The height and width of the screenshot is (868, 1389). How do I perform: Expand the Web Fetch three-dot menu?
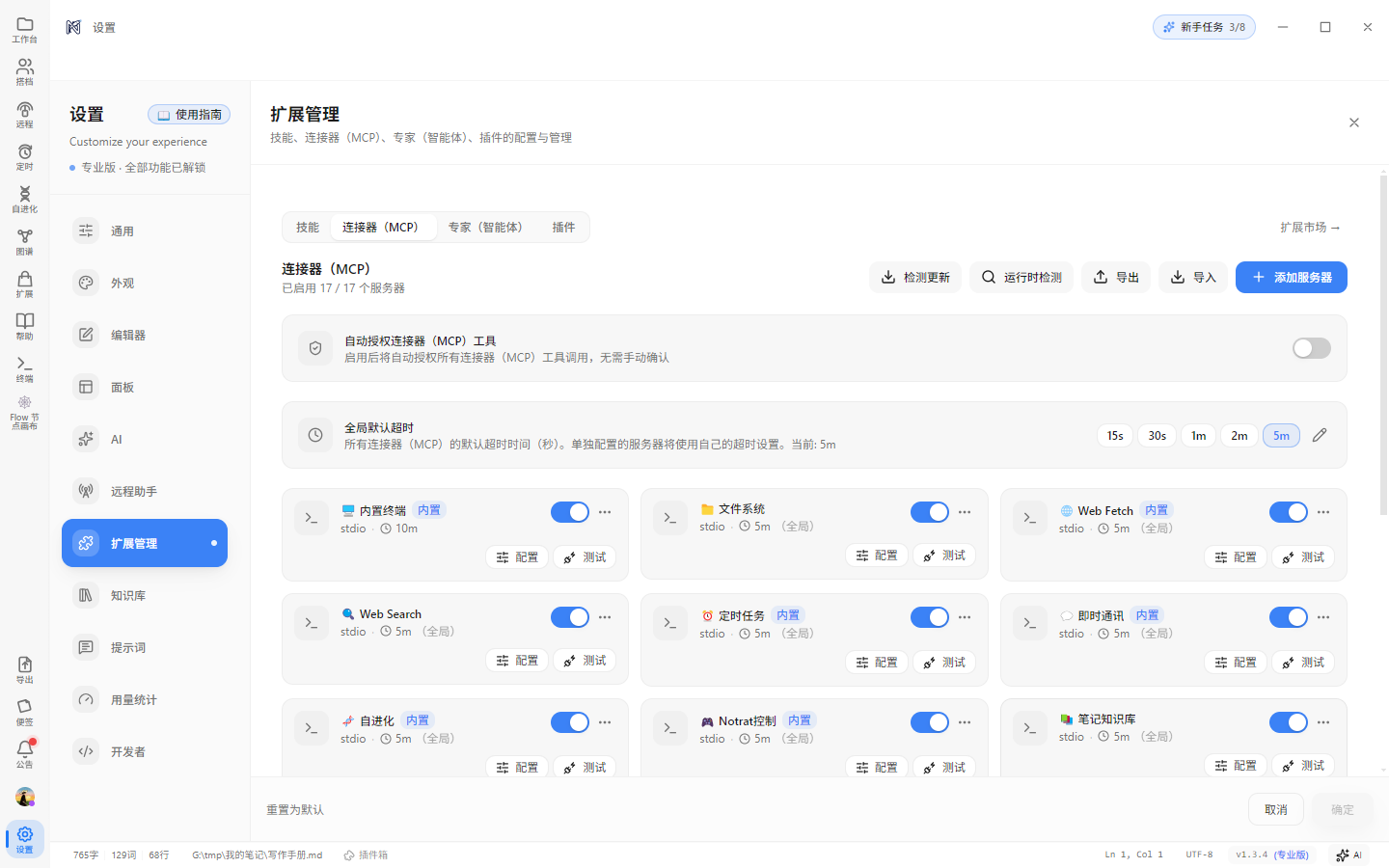[x=1323, y=512]
